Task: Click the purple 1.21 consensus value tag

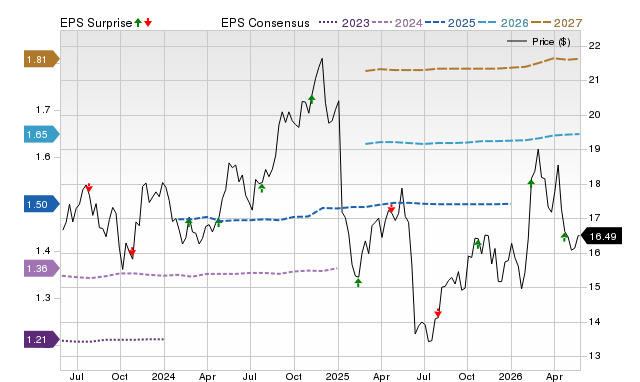Action: coord(42,340)
